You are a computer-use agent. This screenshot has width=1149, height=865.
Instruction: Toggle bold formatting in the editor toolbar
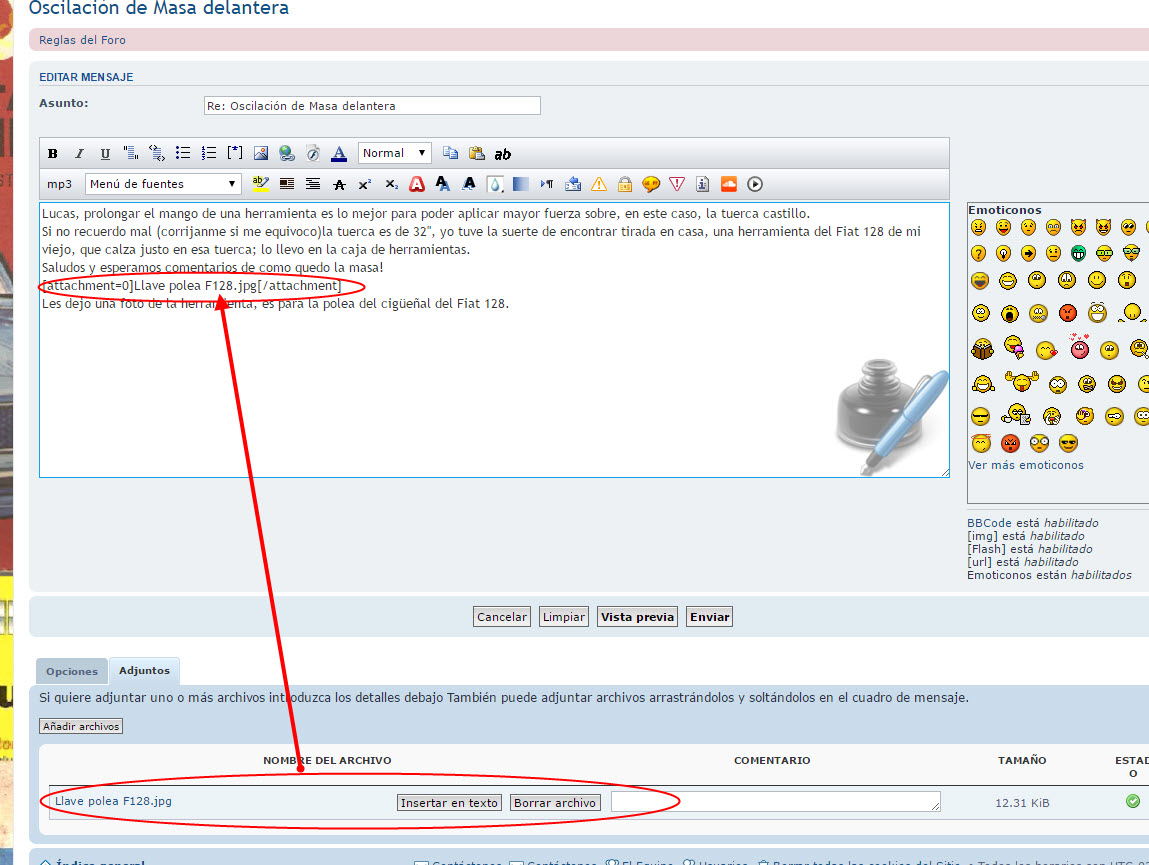pyautogui.click(x=53, y=154)
